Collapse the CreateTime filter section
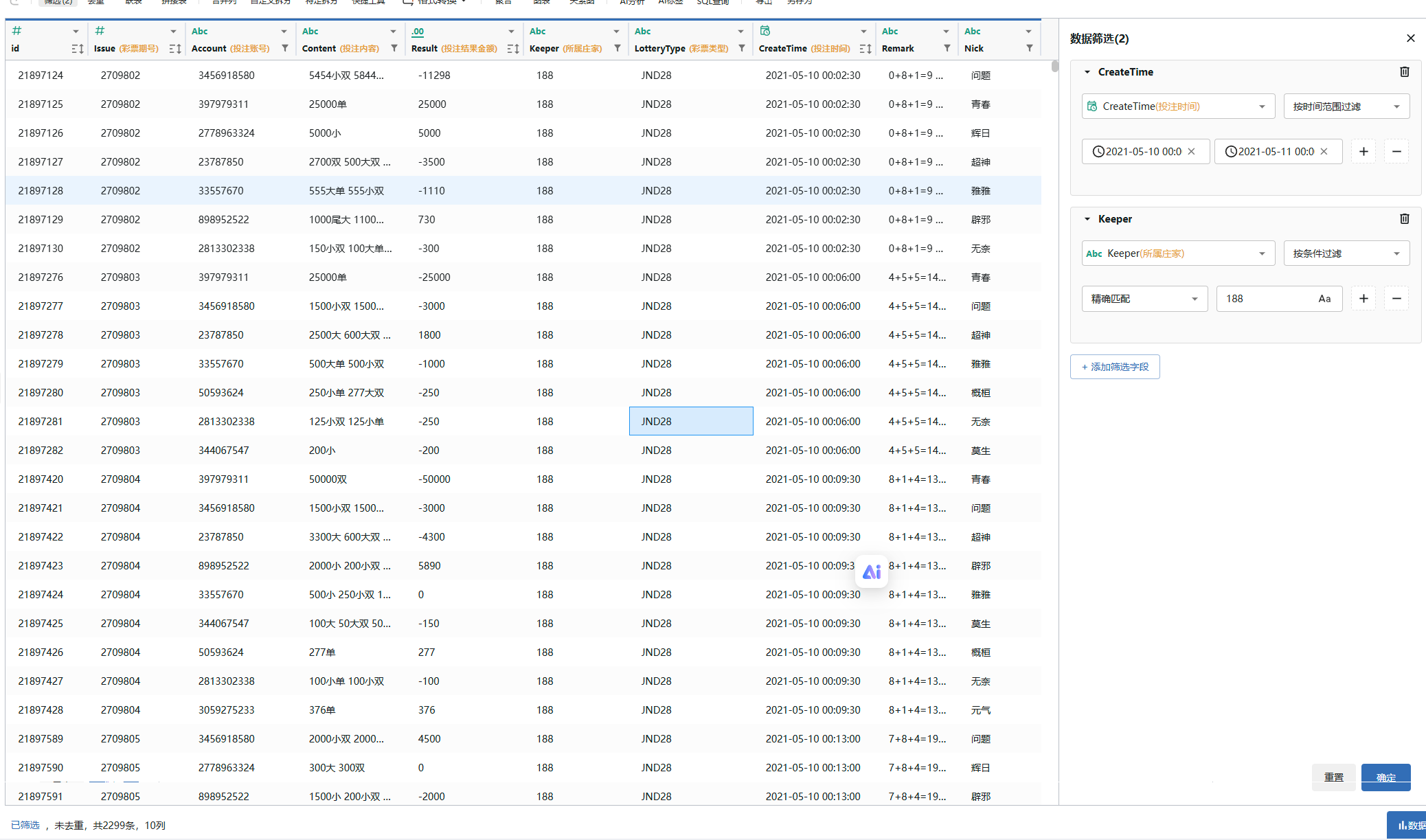Image resolution: width=1426 pixels, height=840 pixels. click(x=1087, y=71)
